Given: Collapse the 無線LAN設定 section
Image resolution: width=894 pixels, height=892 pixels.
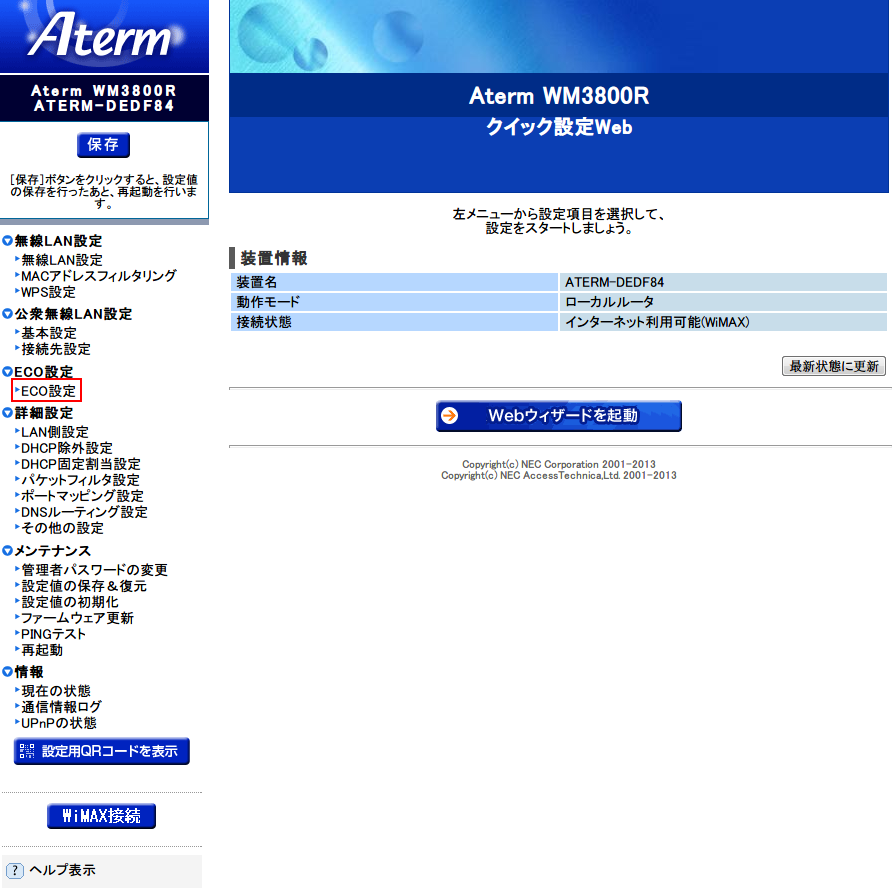Looking at the screenshot, I should tap(8, 241).
